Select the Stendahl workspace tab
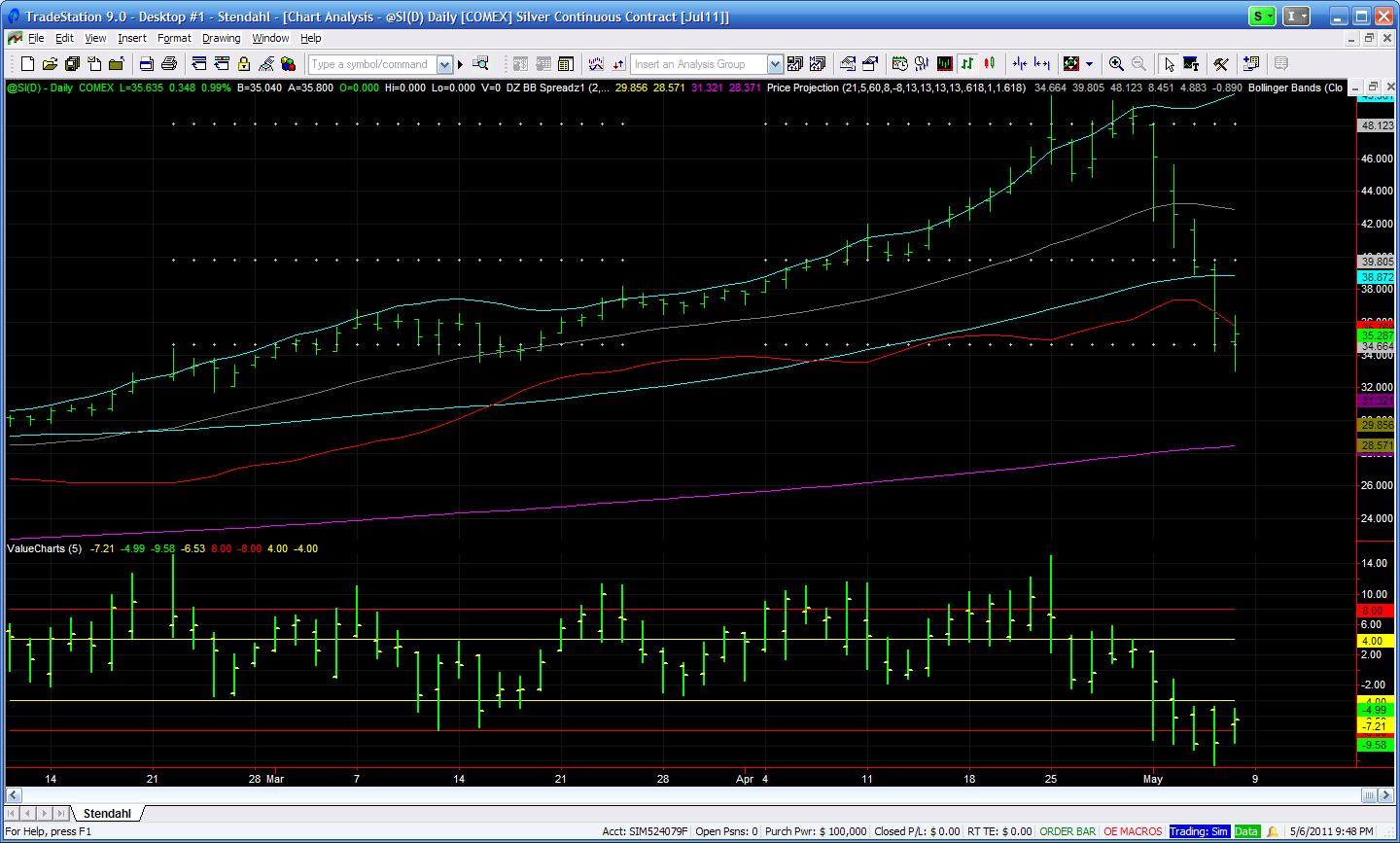1400x843 pixels. (107, 813)
